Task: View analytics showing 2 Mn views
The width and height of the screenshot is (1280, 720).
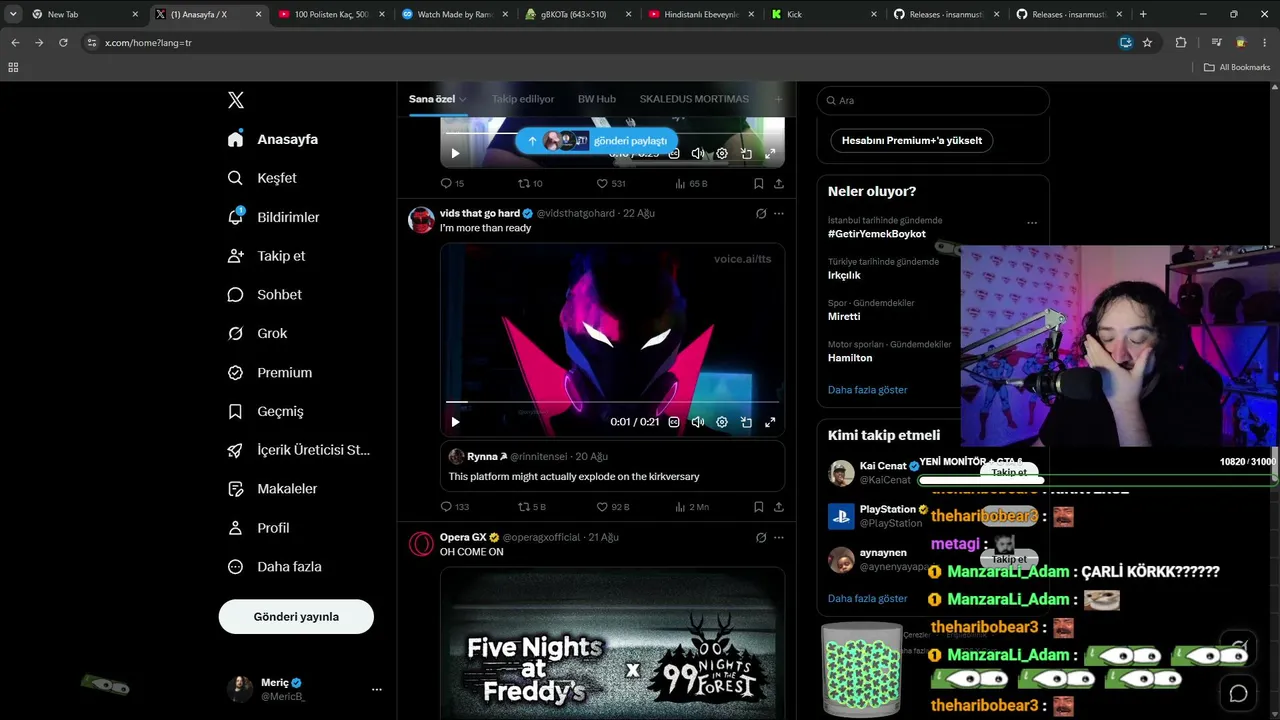Action: tap(691, 507)
